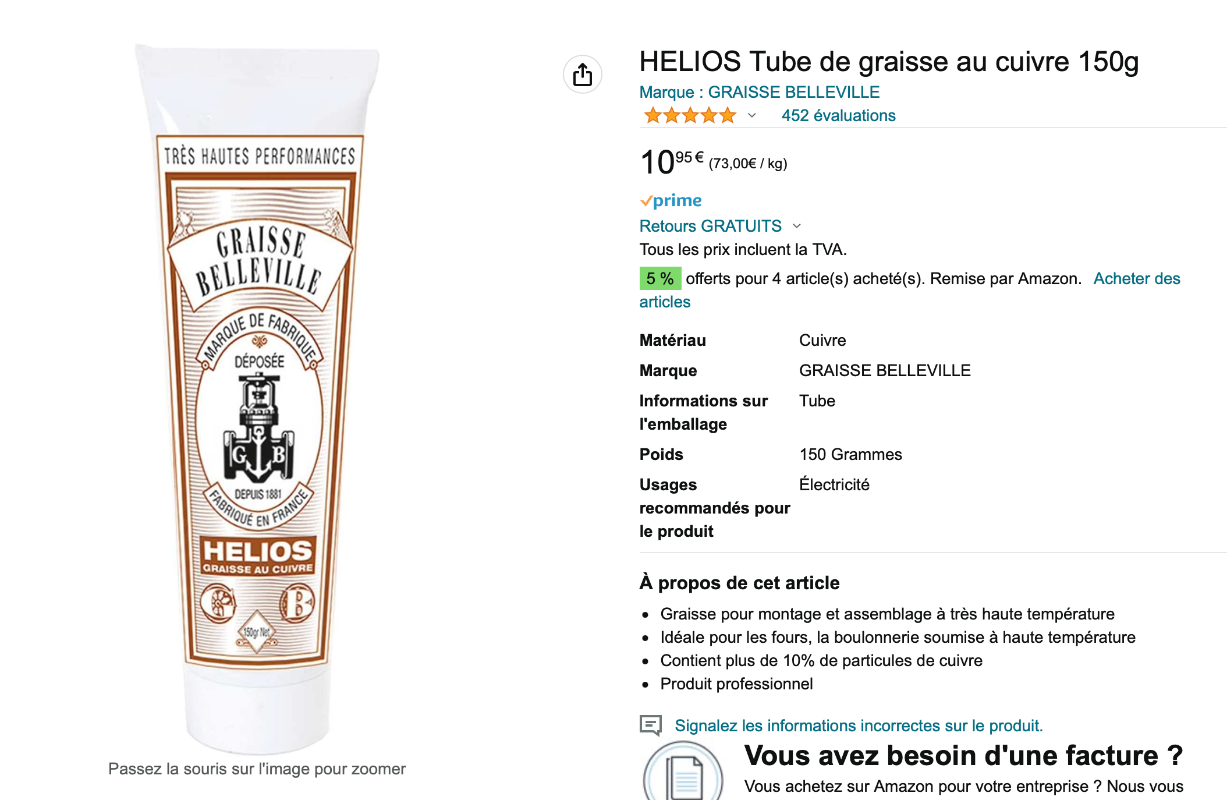Visit the Marque : GRAISSE BELLEVILLE store link
This screenshot has width=1227, height=800.
(760, 92)
